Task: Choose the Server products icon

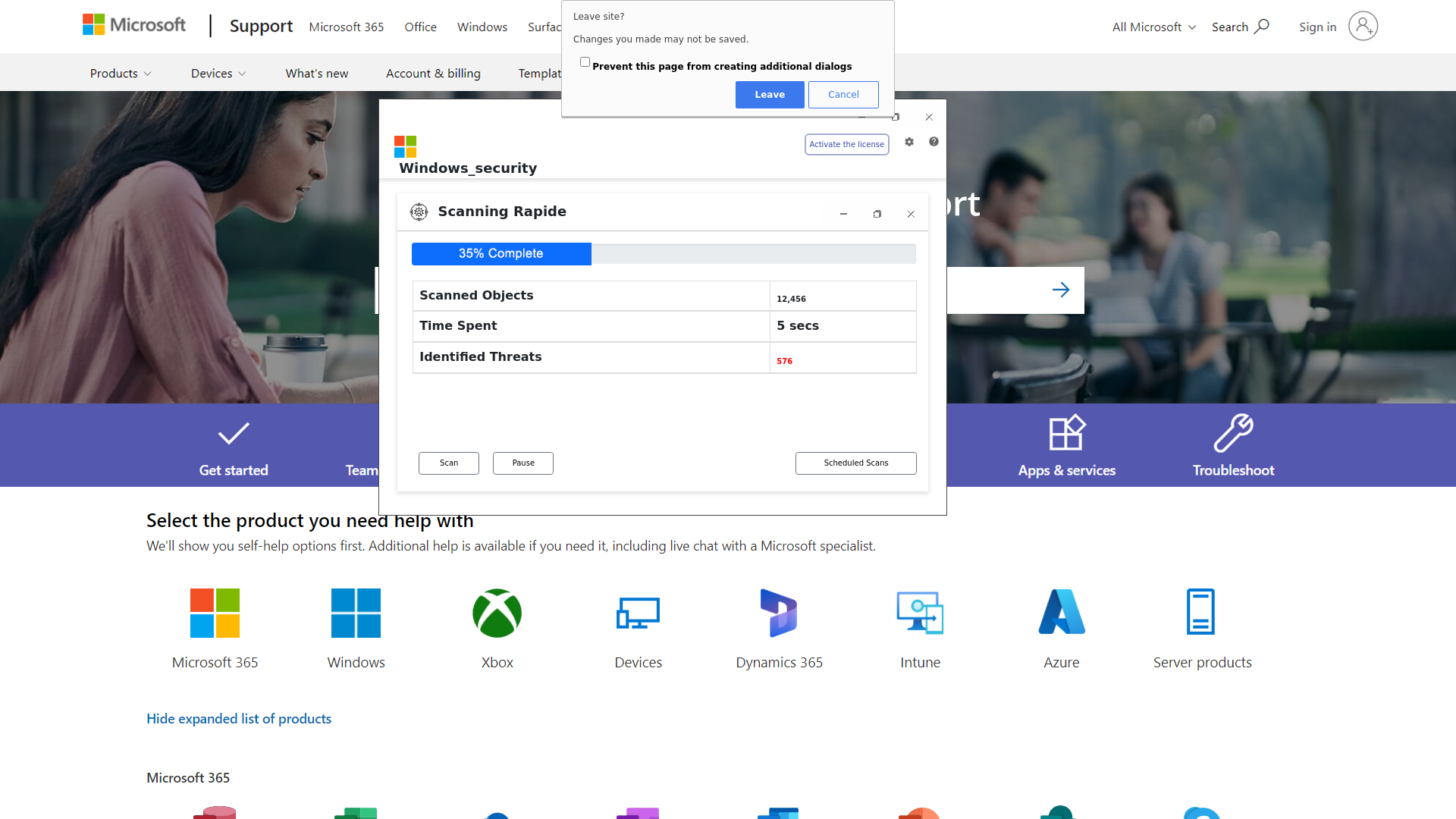Action: pyautogui.click(x=1200, y=611)
